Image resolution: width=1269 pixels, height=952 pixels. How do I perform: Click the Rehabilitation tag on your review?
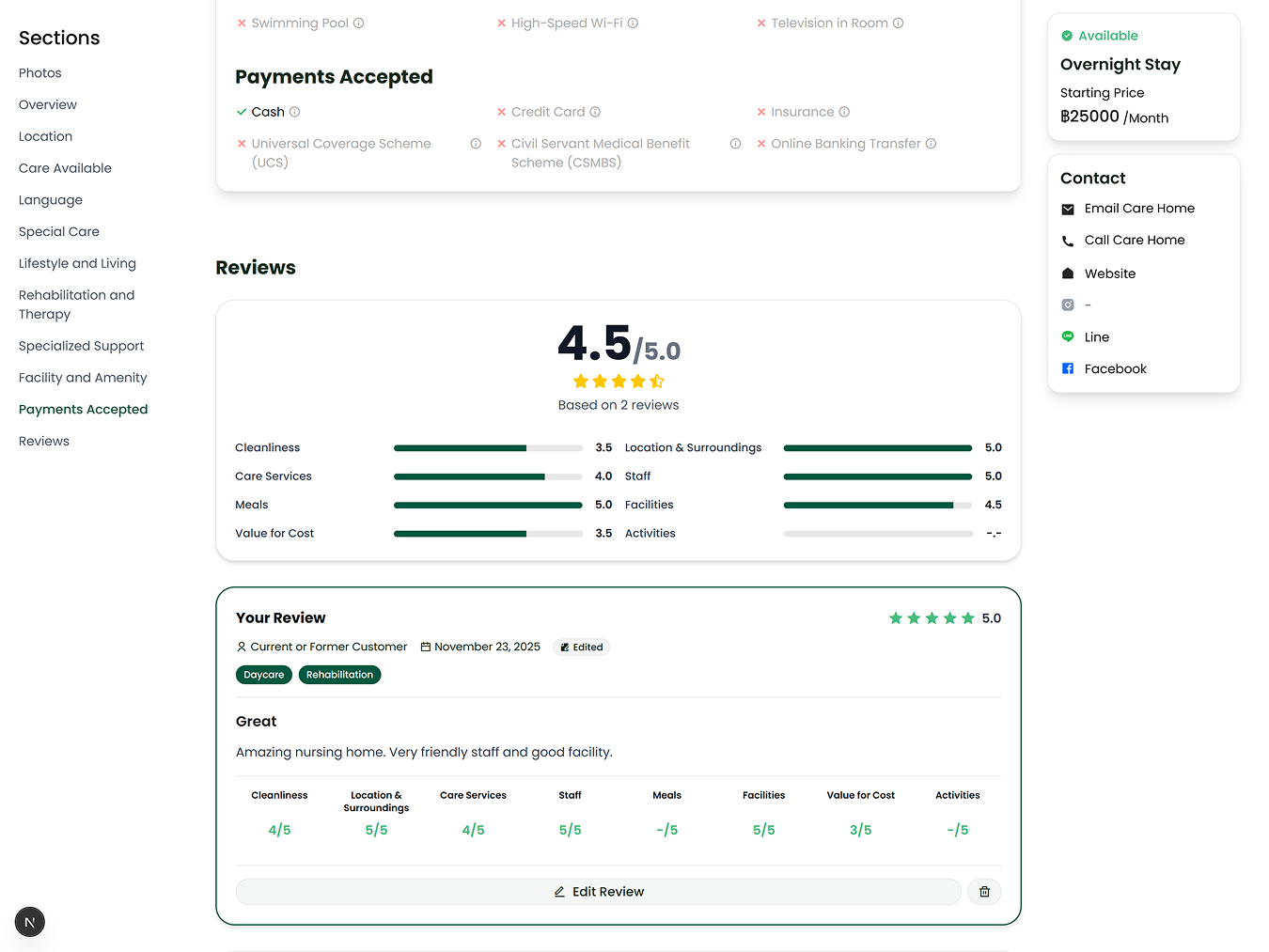click(339, 675)
